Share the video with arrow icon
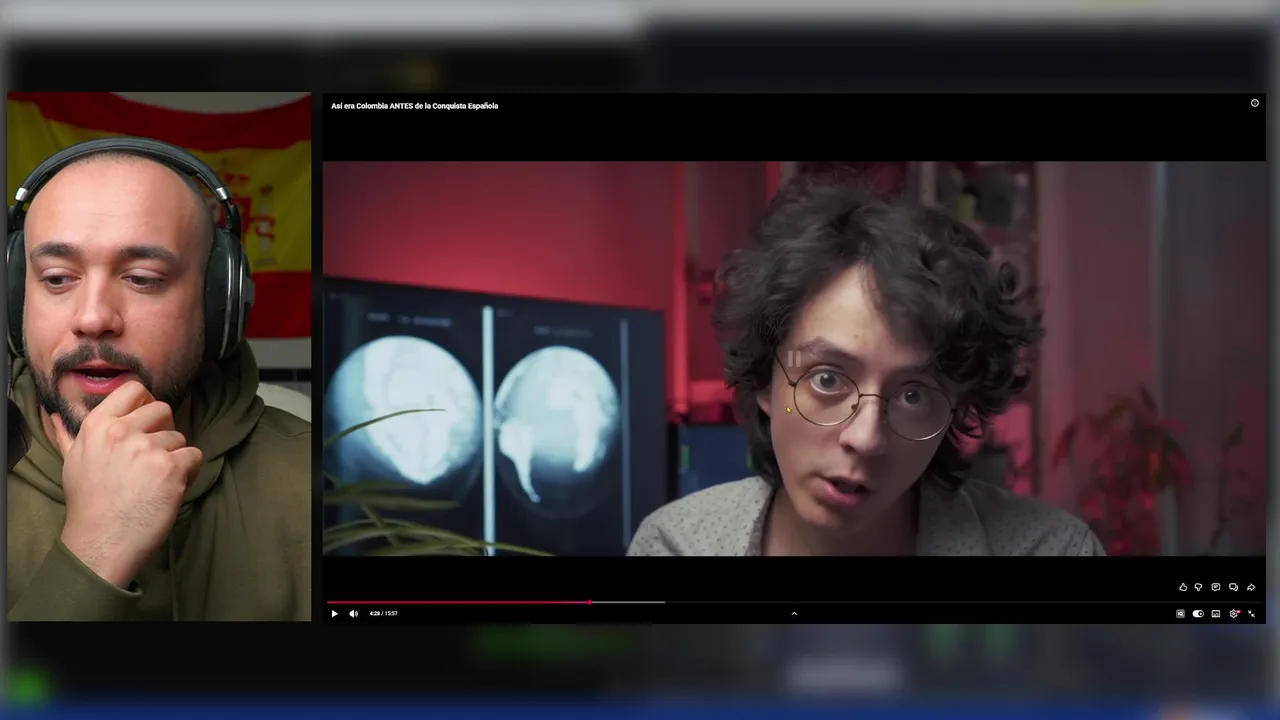The height and width of the screenshot is (720, 1280). [x=1251, y=588]
